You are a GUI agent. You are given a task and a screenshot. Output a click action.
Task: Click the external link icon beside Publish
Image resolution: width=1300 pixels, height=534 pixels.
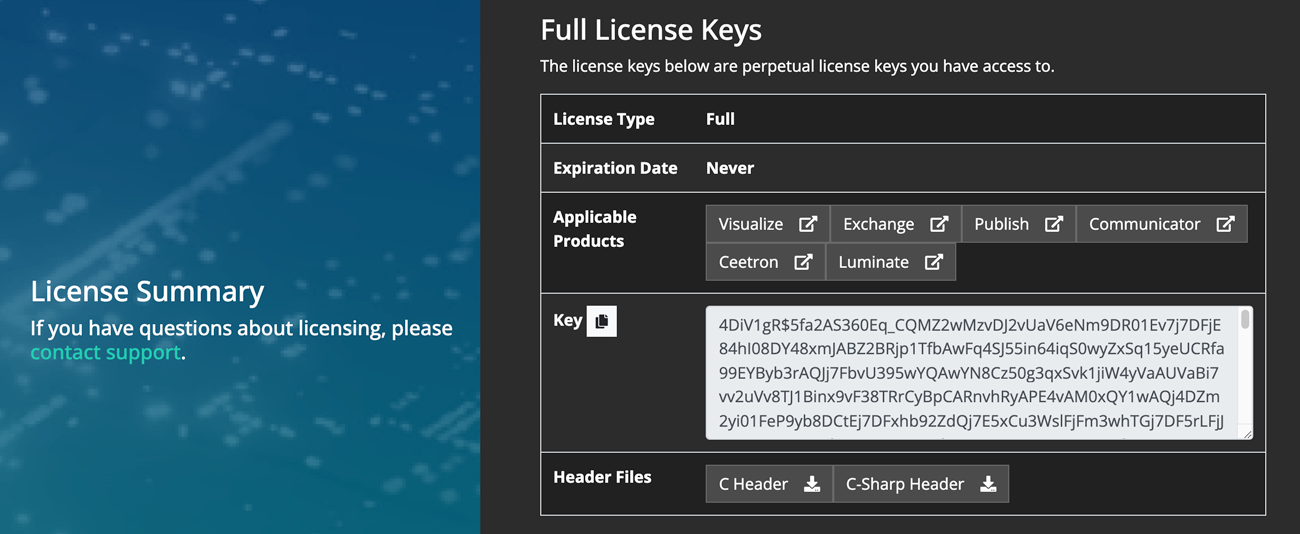(1054, 224)
